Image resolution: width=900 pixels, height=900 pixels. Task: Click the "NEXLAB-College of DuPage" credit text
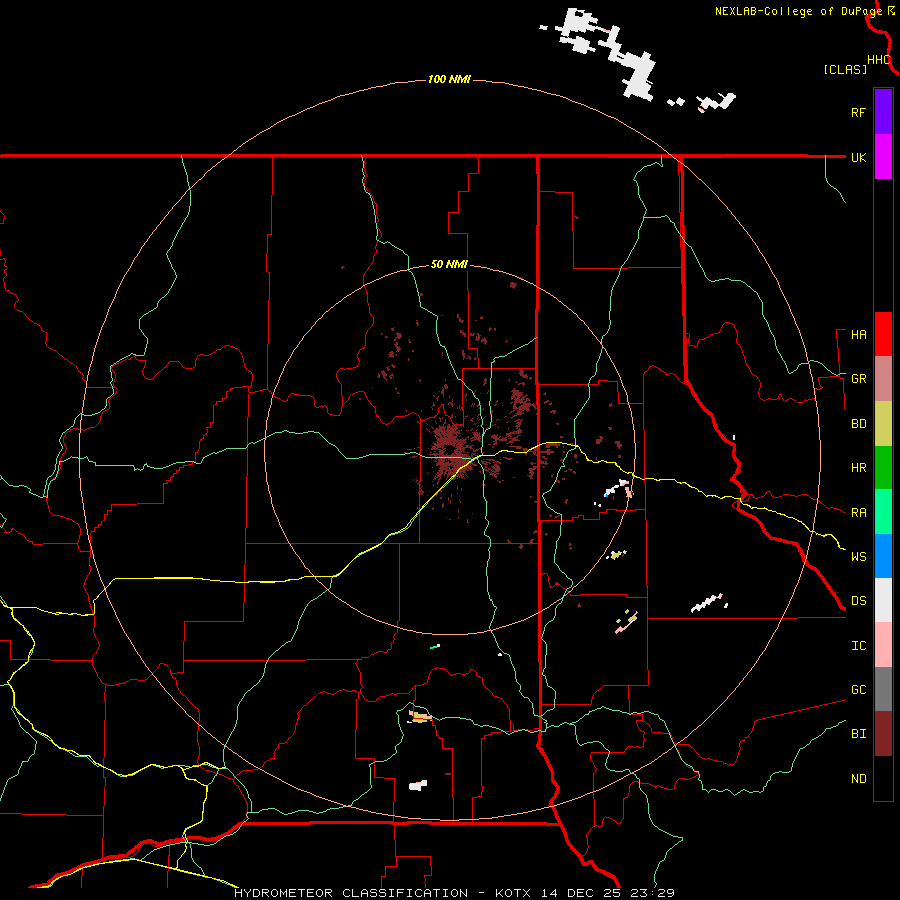tap(798, 11)
